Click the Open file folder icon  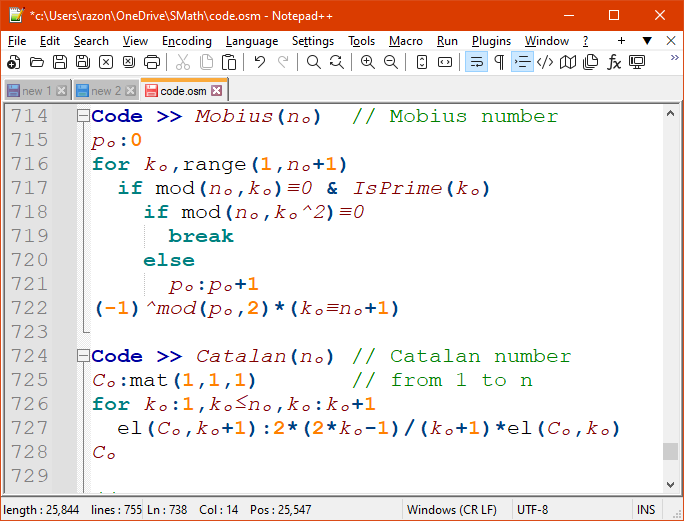click(x=36, y=62)
